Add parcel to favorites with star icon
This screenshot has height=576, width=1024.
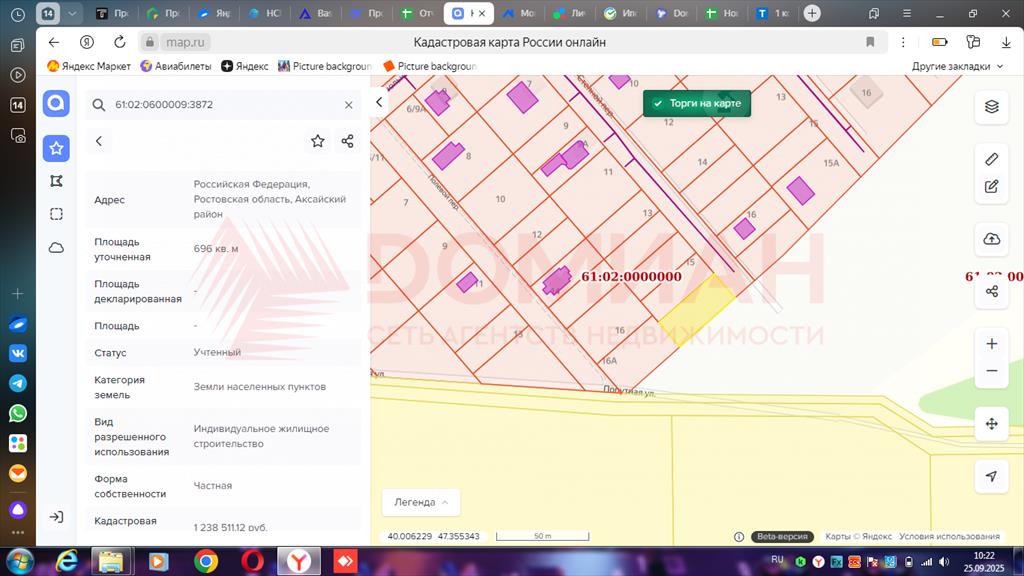point(317,141)
